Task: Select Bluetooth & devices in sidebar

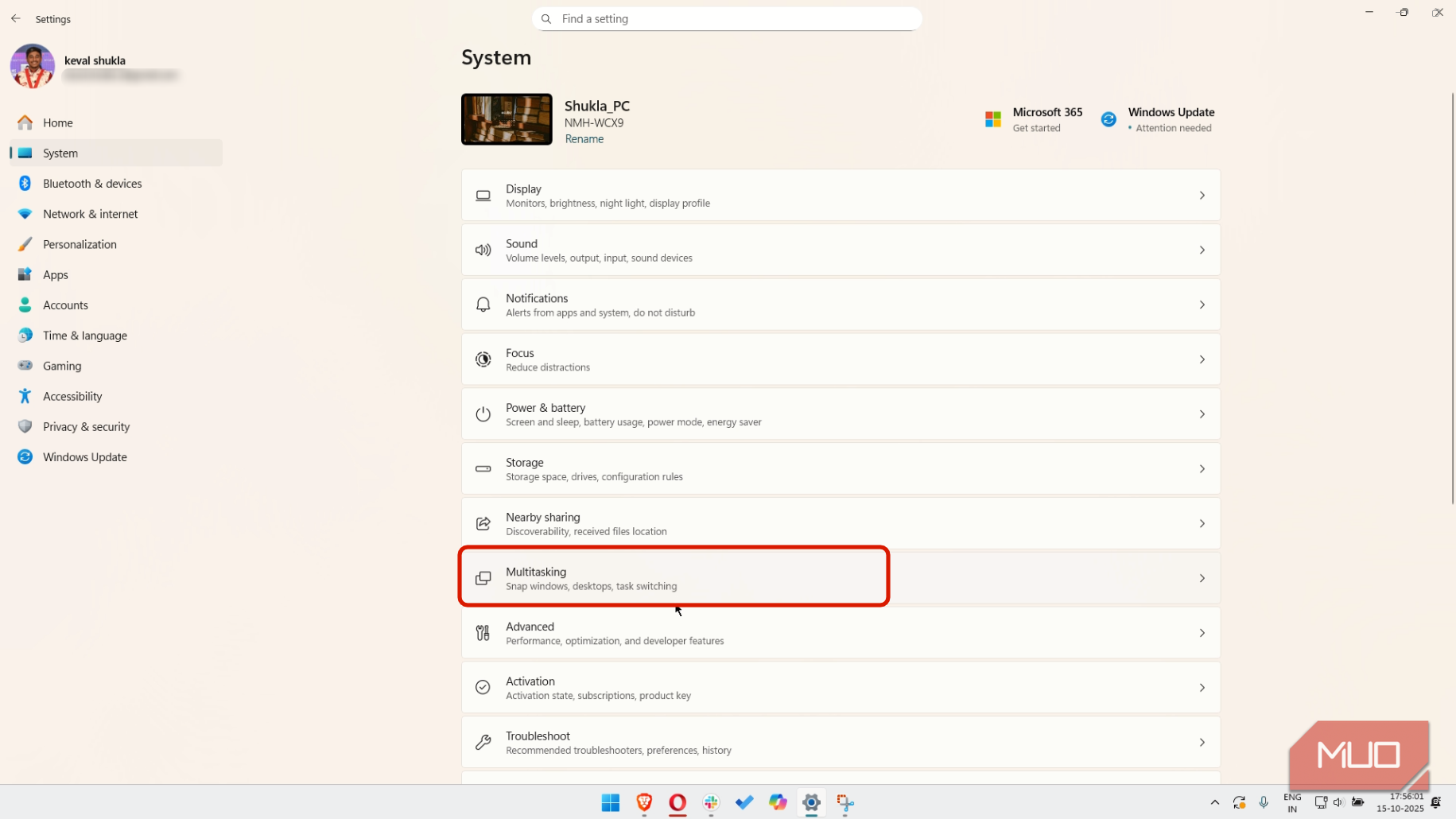Action: pos(116,184)
